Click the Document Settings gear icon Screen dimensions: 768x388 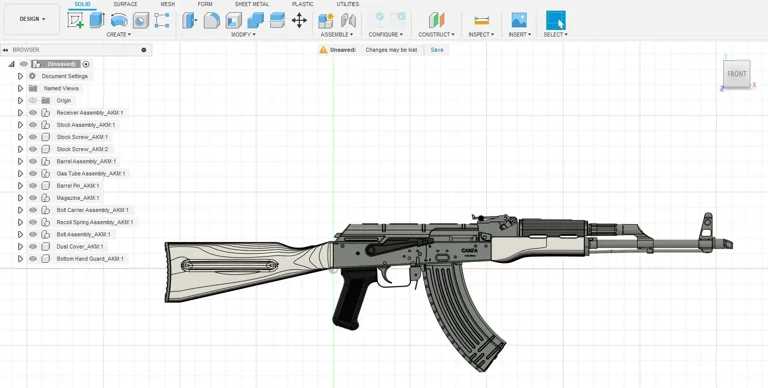[x=33, y=76]
